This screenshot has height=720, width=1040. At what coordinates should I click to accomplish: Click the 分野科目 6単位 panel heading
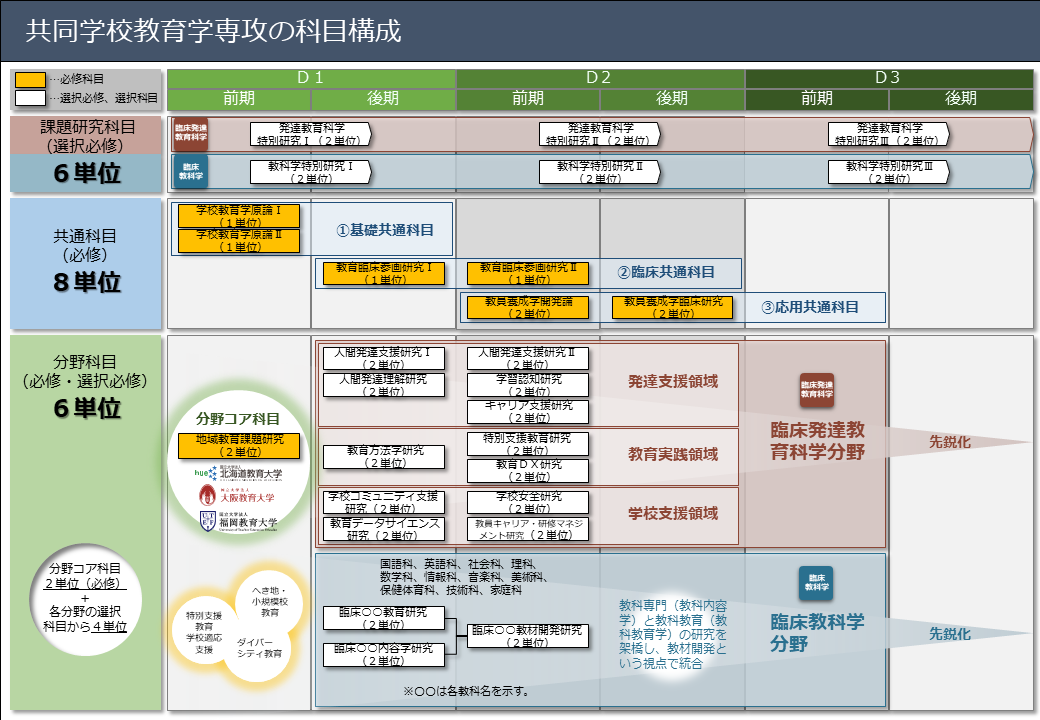coord(86,388)
